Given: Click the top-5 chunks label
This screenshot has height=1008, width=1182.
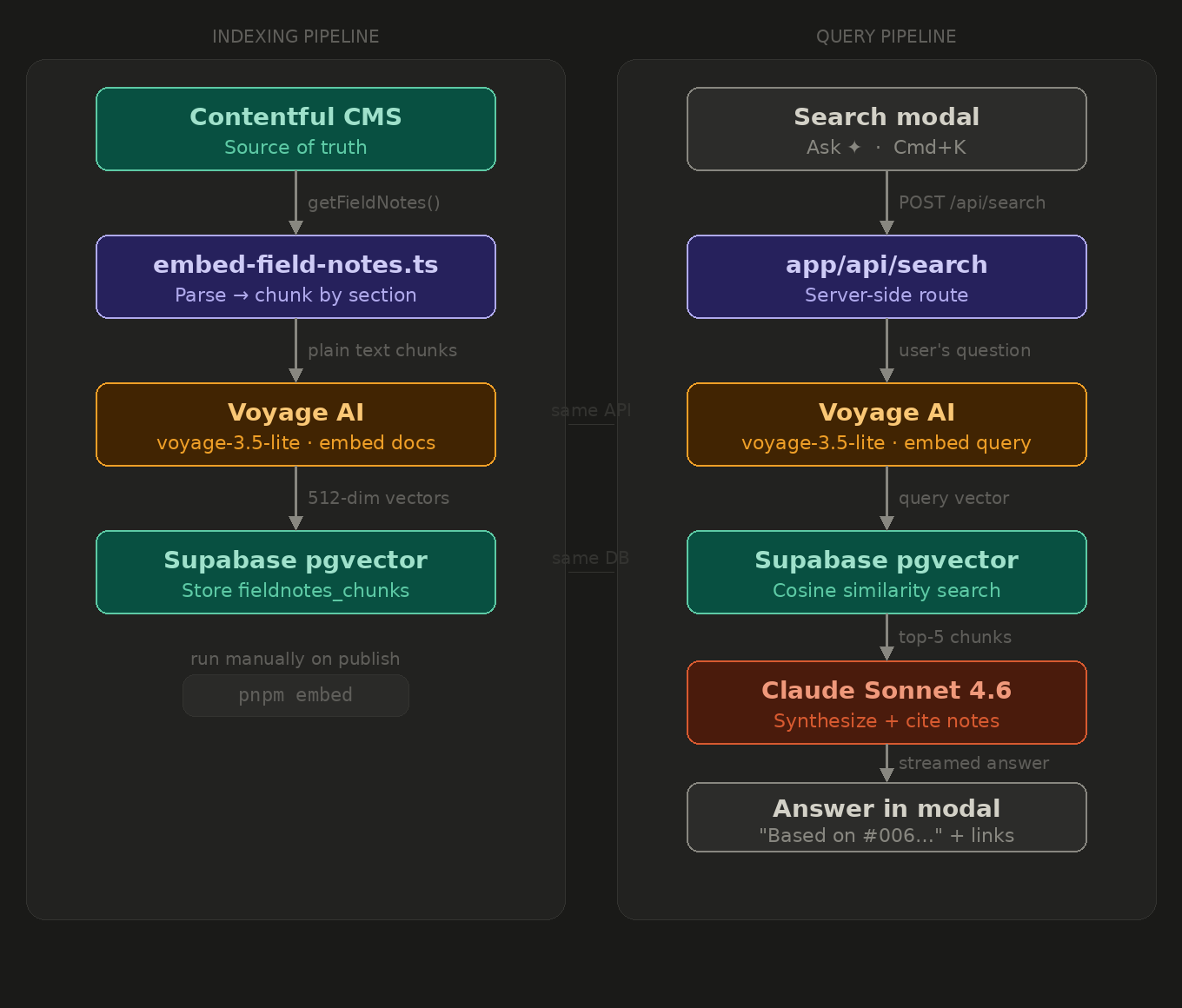Looking at the screenshot, I should tap(955, 637).
